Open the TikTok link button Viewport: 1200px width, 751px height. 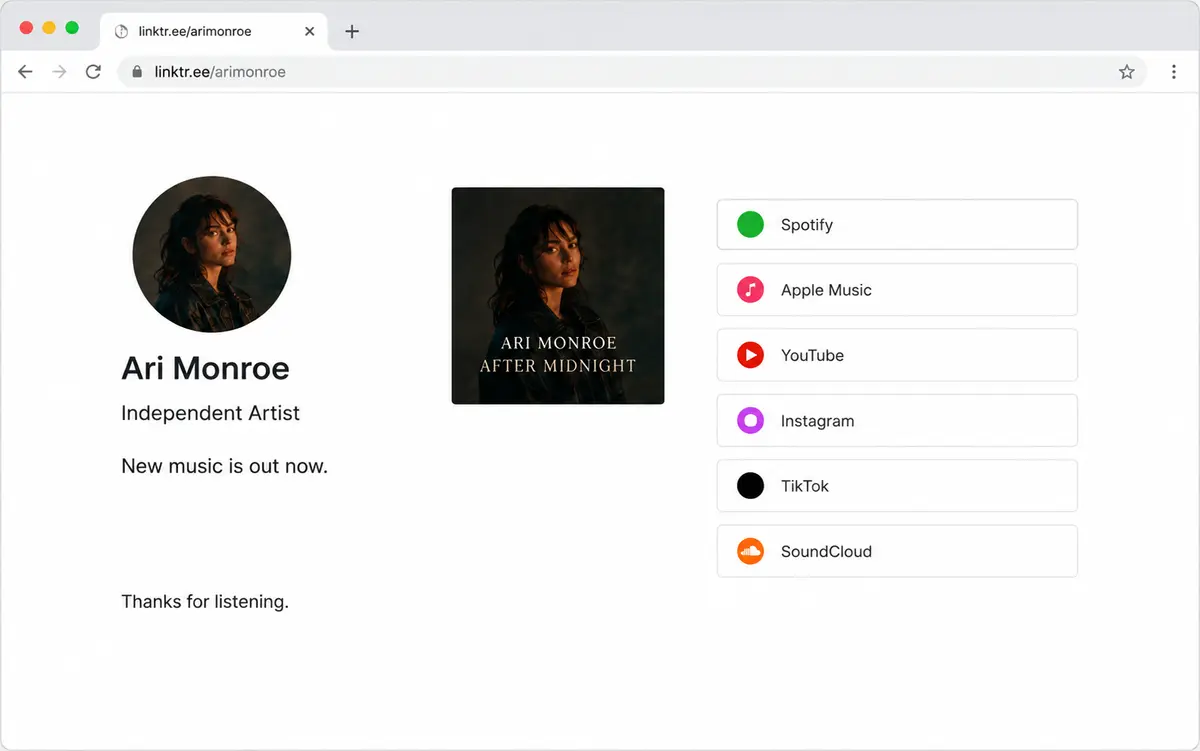(x=897, y=486)
